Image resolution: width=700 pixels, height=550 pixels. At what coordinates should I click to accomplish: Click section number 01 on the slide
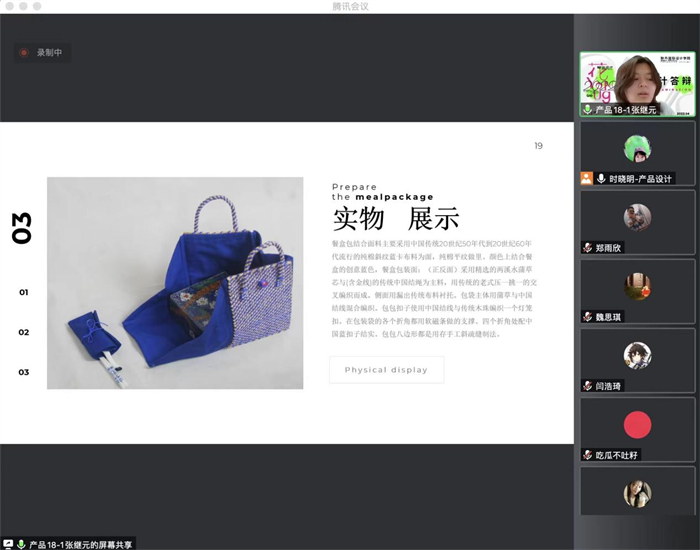click(x=24, y=292)
